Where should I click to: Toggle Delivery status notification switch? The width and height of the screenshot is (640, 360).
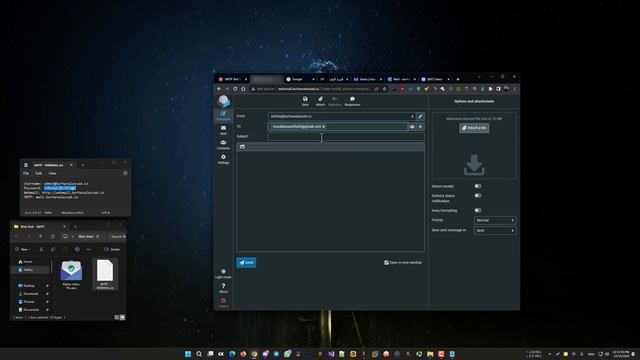click(x=478, y=196)
